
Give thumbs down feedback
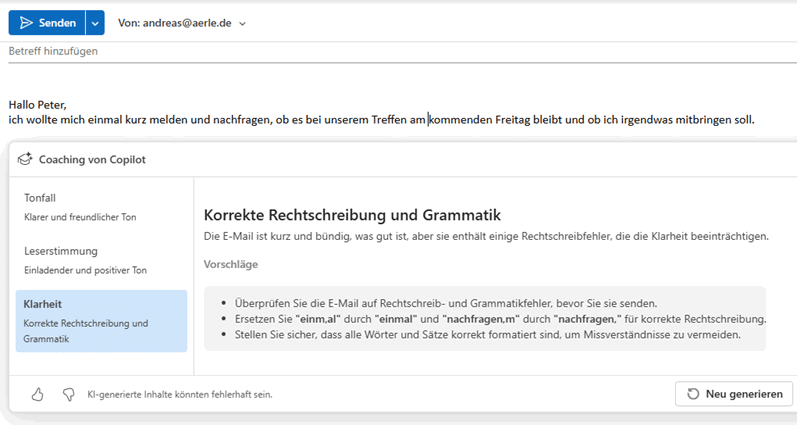click(68, 394)
